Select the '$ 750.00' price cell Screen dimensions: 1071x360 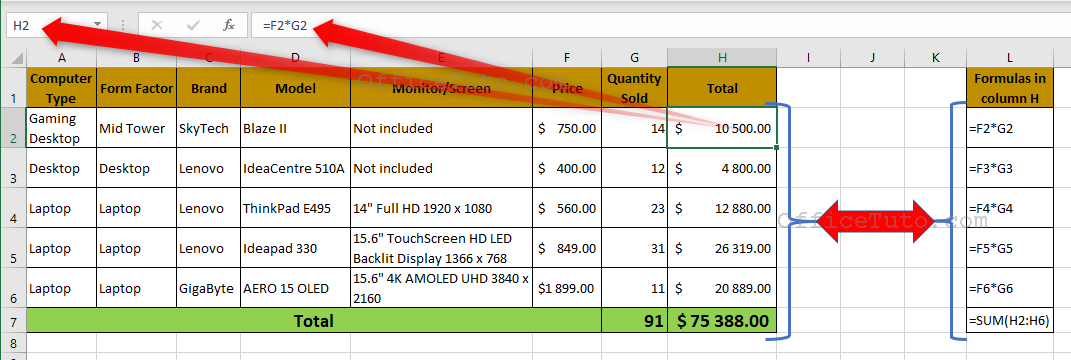[x=567, y=127]
